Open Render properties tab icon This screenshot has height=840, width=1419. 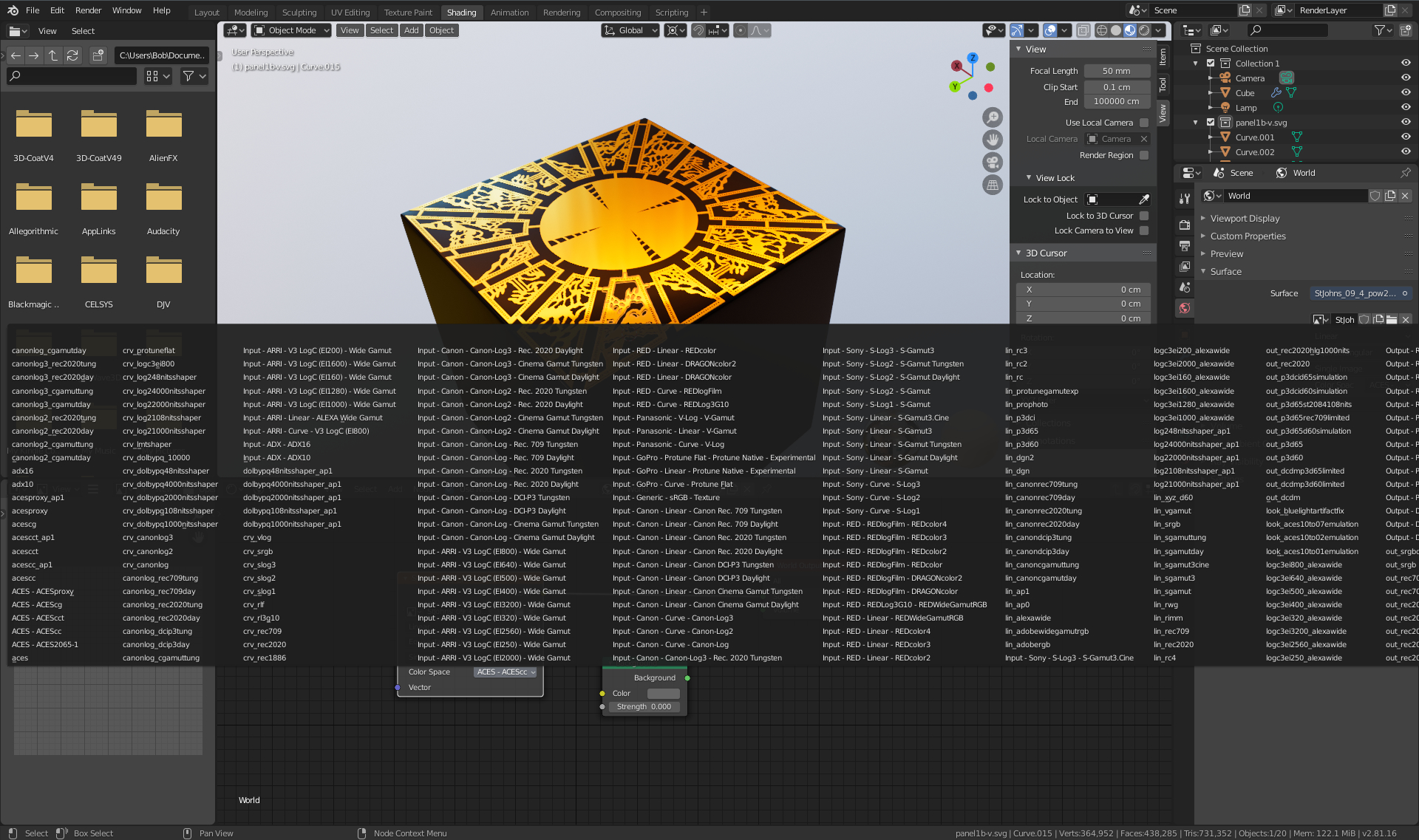(x=1185, y=225)
